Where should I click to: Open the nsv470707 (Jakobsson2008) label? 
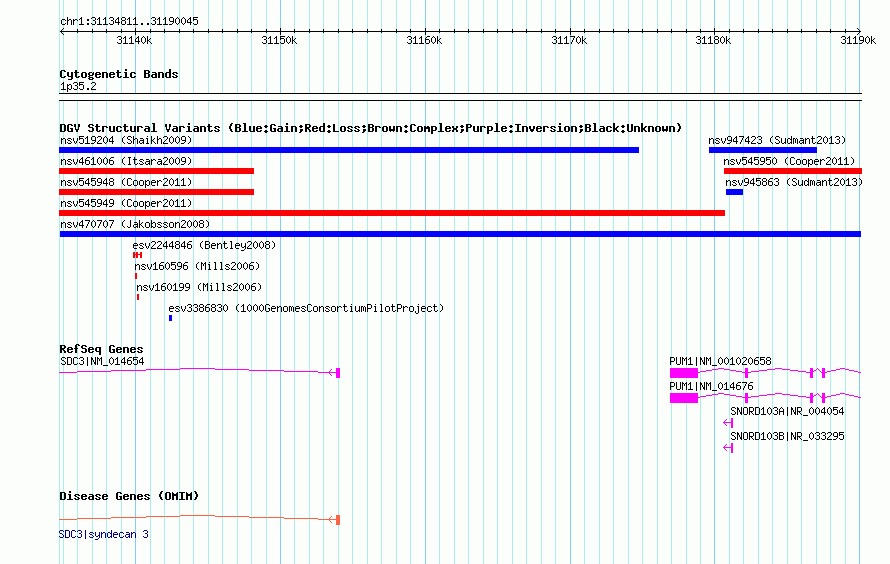(135, 224)
